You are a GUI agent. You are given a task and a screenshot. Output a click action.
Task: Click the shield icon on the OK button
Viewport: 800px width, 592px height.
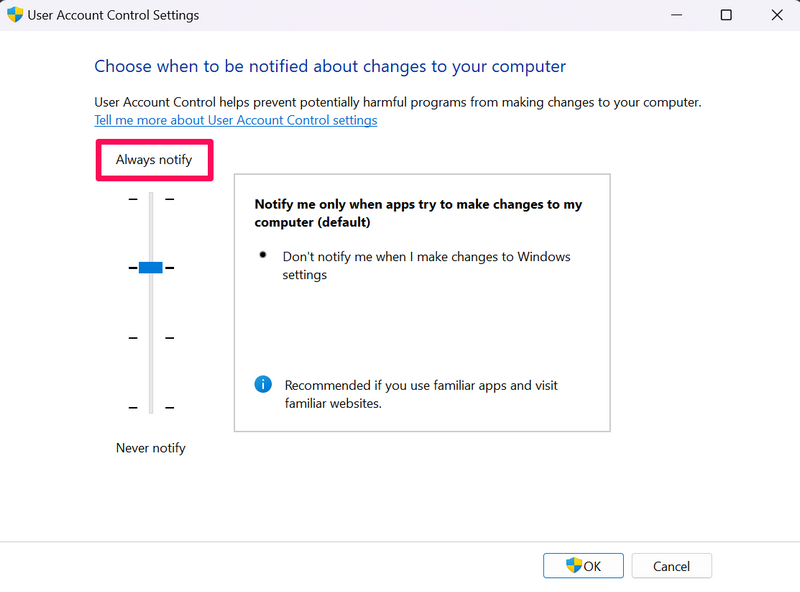[x=574, y=565]
